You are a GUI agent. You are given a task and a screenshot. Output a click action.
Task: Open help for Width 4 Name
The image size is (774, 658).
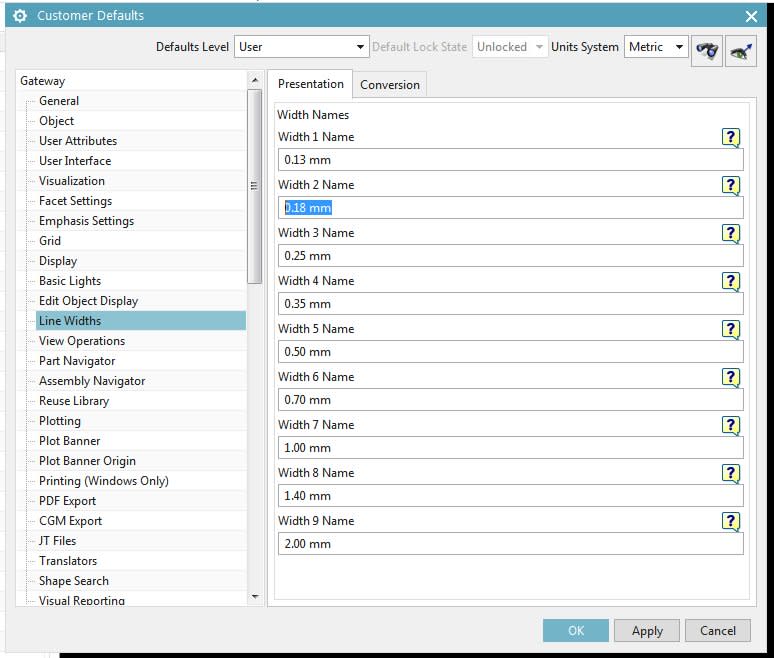pyautogui.click(x=731, y=281)
